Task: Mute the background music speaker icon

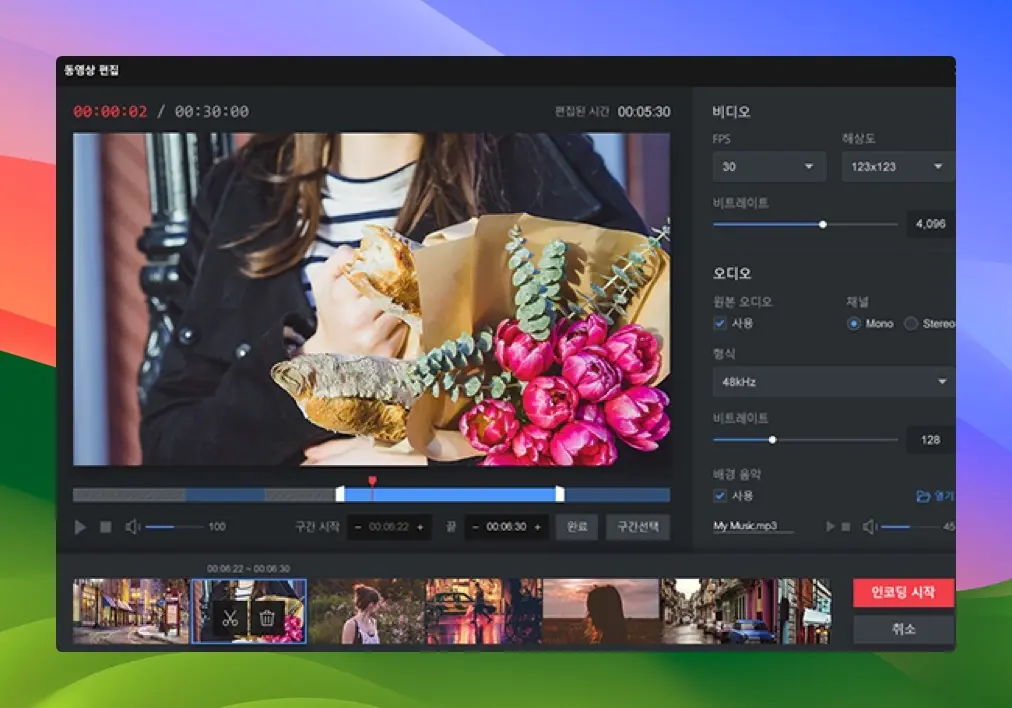Action: point(870,526)
